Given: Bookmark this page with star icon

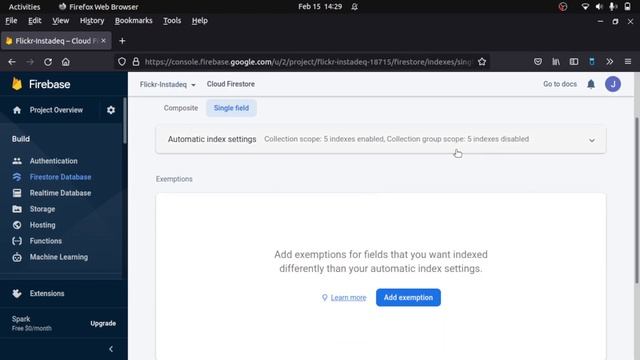Looking at the screenshot, I should click(x=482, y=62).
